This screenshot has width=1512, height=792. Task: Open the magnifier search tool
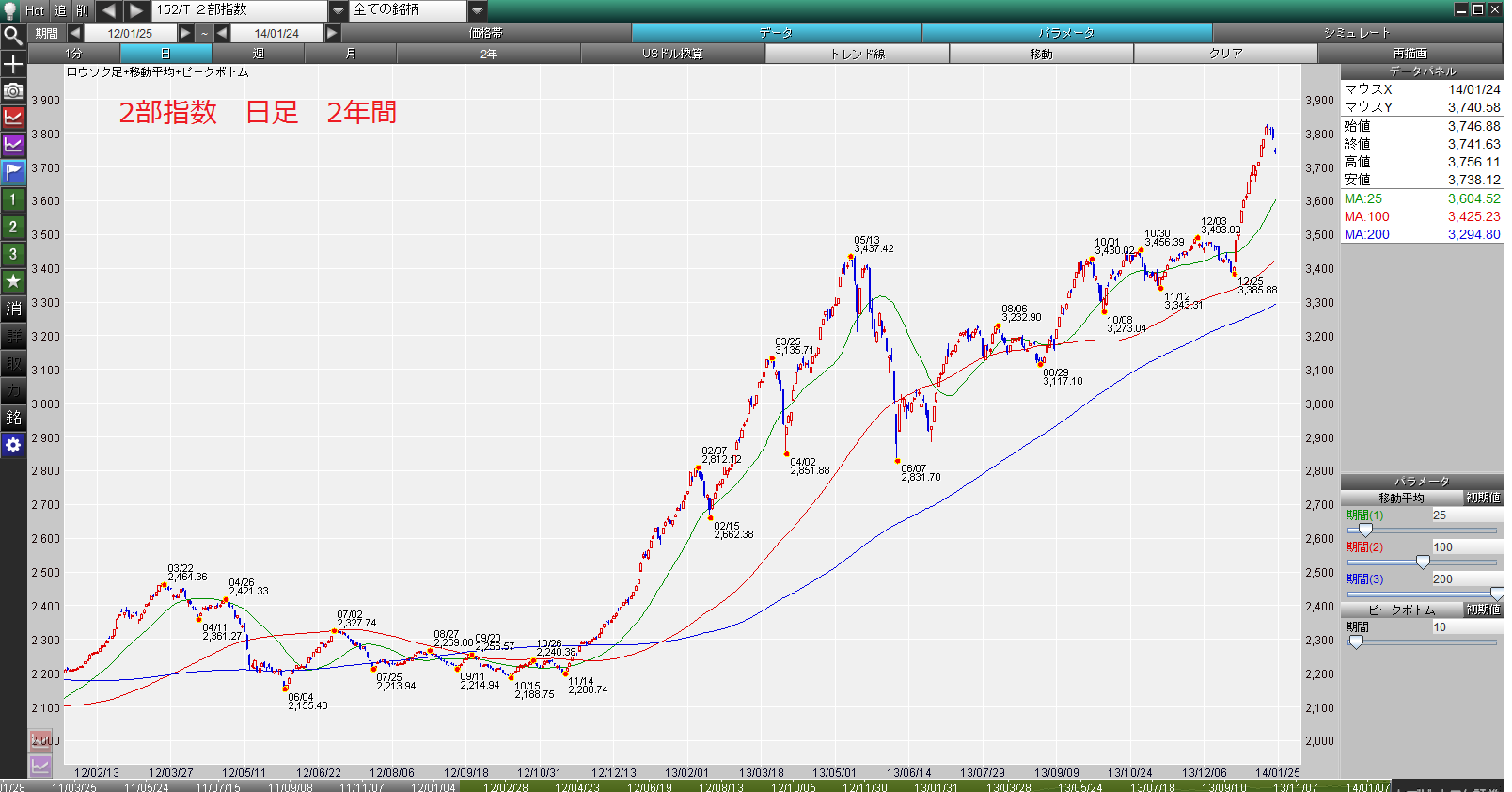(13, 37)
